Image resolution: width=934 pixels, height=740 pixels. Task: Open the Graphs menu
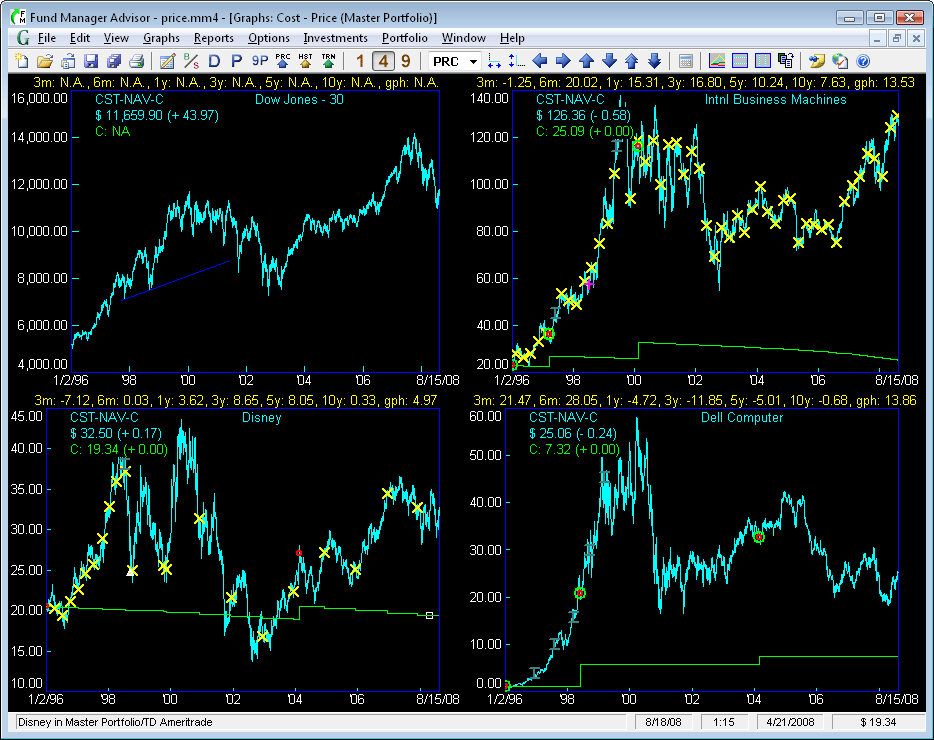click(x=161, y=38)
